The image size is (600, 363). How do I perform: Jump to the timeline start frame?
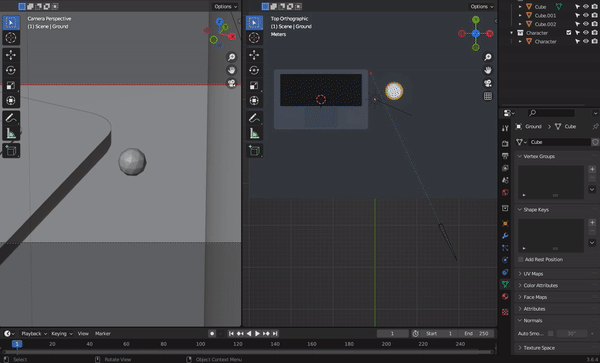[231, 334]
